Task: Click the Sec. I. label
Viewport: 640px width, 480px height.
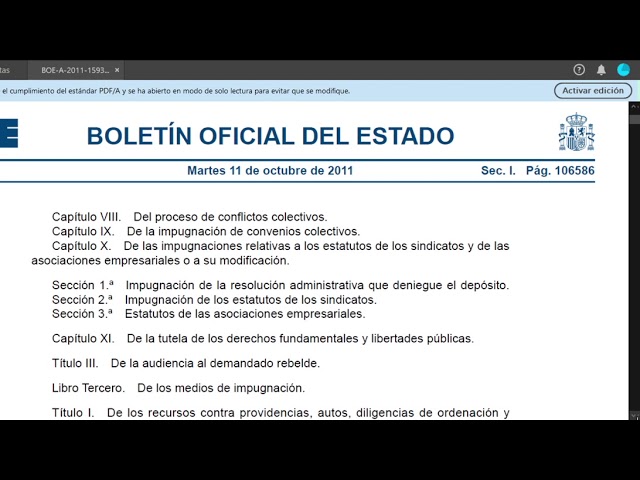Action: 498,171
